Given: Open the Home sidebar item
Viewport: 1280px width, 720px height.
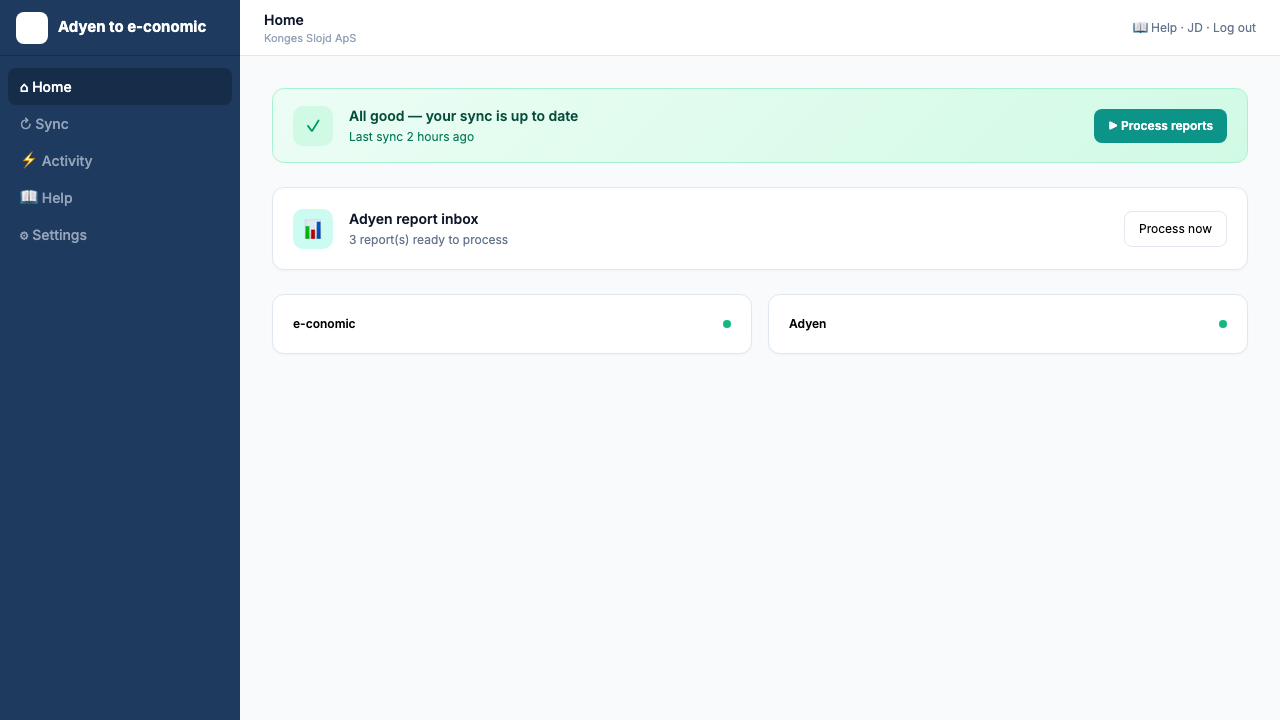Looking at the screenshot, I should (x=120, y=87).
